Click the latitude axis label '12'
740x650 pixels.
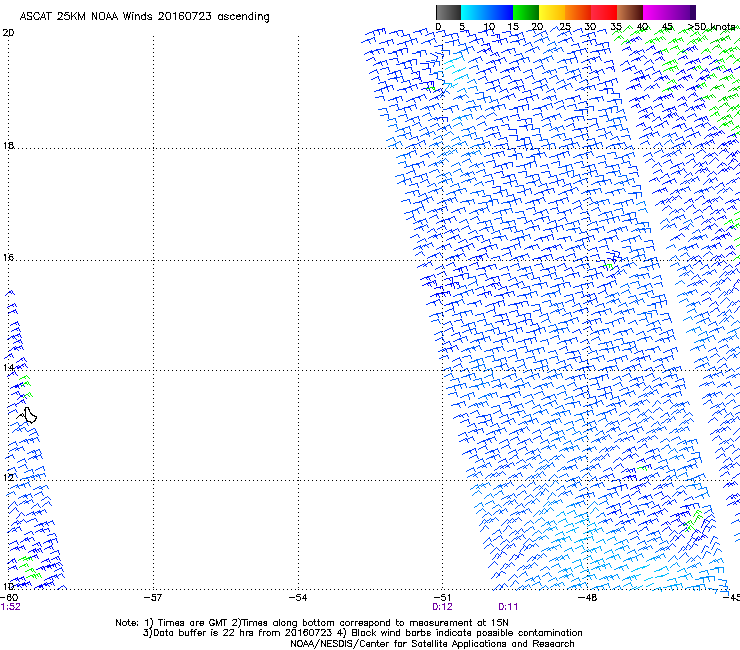click(x=8, y=477)
